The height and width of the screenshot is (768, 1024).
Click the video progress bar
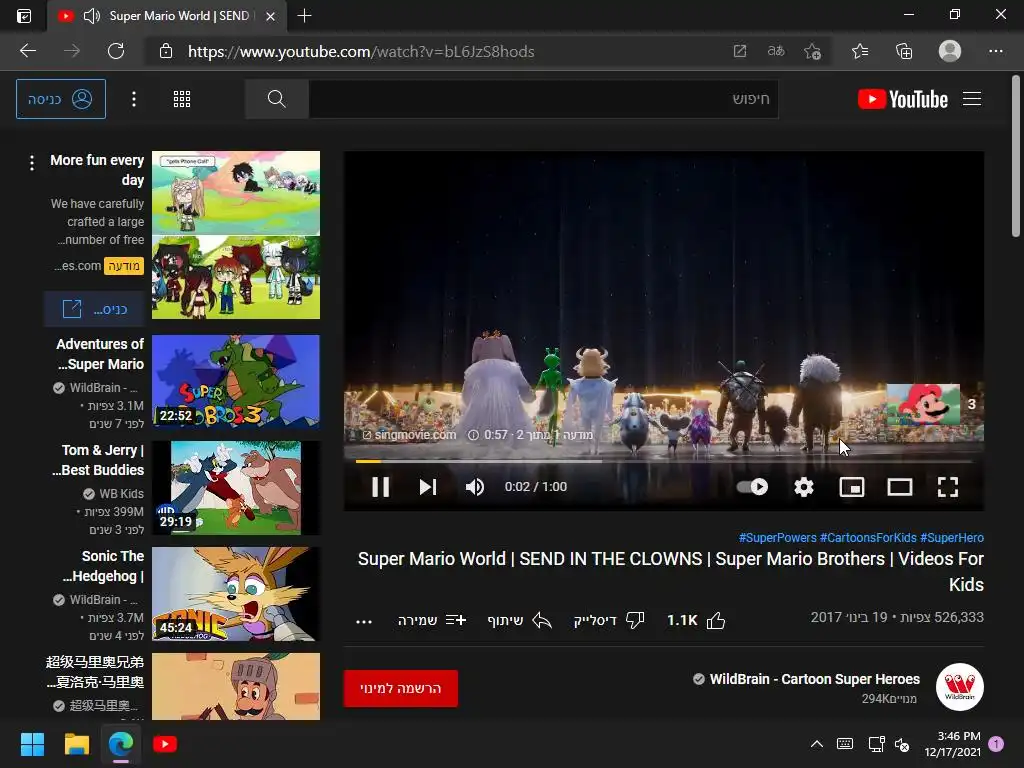pos(664,461)
